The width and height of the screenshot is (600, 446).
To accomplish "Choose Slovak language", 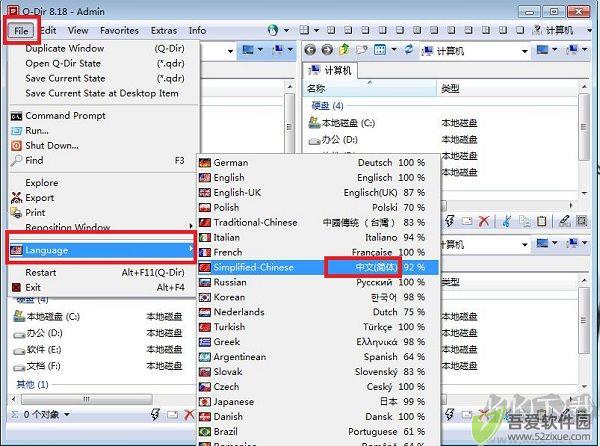I will pyautogui.click(x=318, y=371).
